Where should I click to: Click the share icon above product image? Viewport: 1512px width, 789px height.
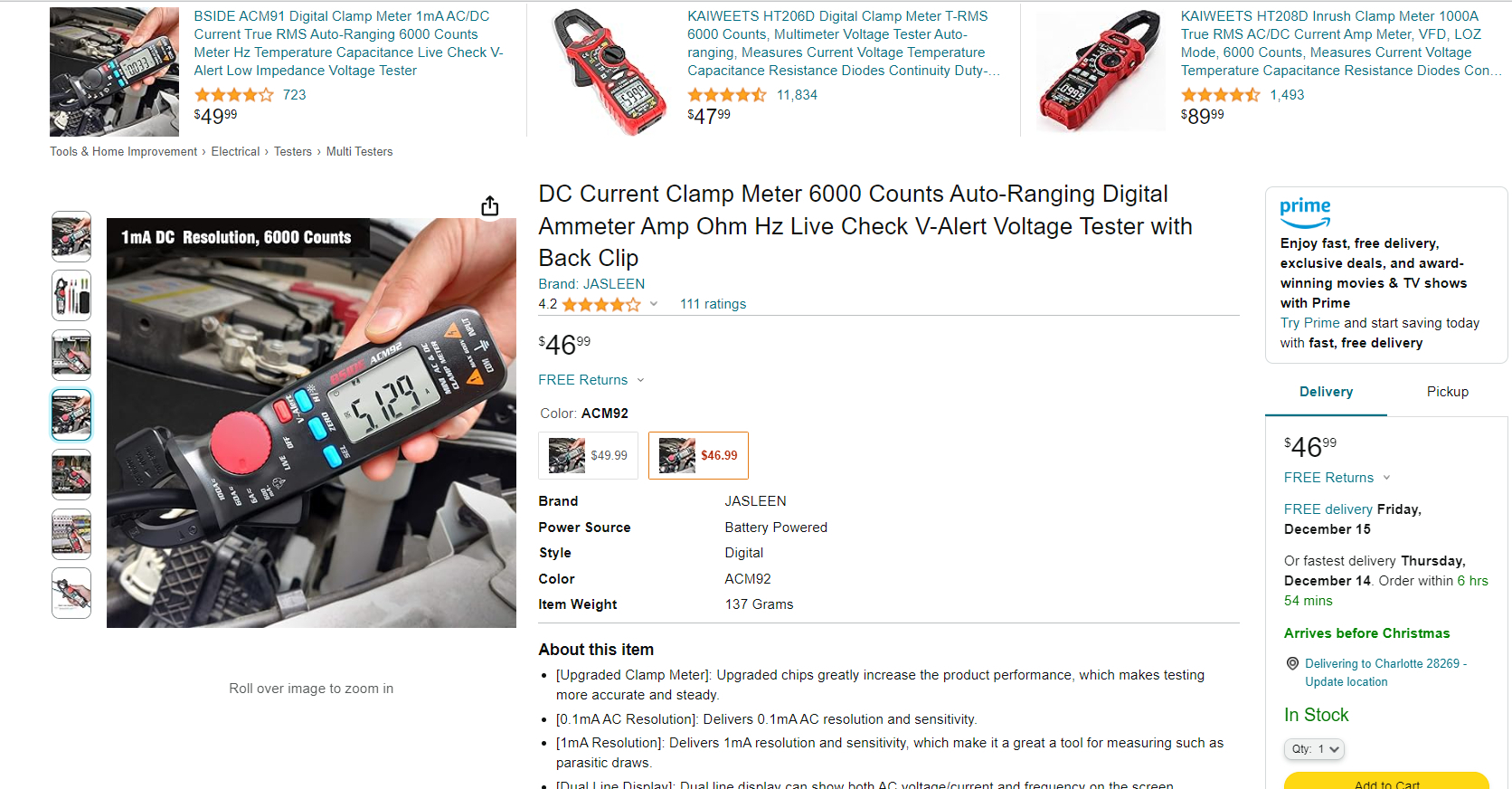pos(489,206)
